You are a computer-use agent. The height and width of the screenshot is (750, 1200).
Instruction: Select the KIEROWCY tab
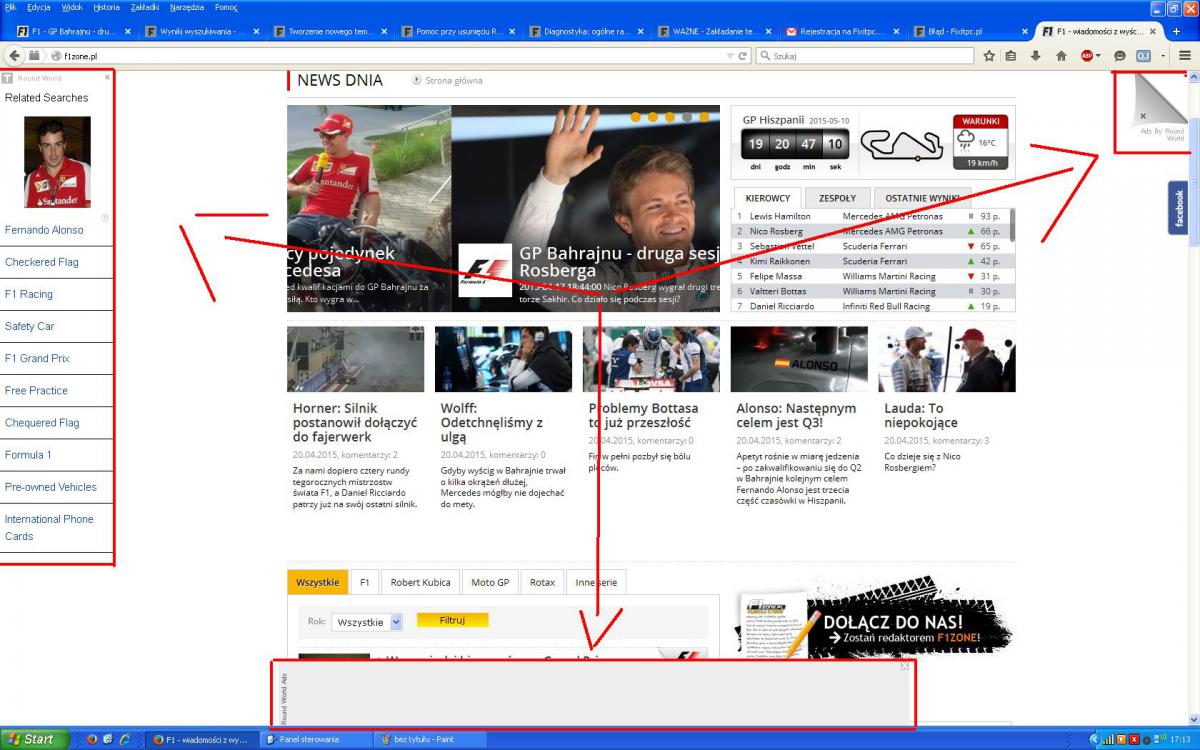point(767,198)
